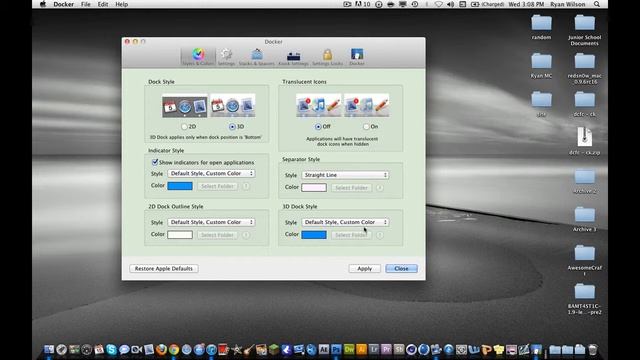Click the blue 3D Dock Style color well
This screenshot has height=360, width=640.
[x=314, y=235]
